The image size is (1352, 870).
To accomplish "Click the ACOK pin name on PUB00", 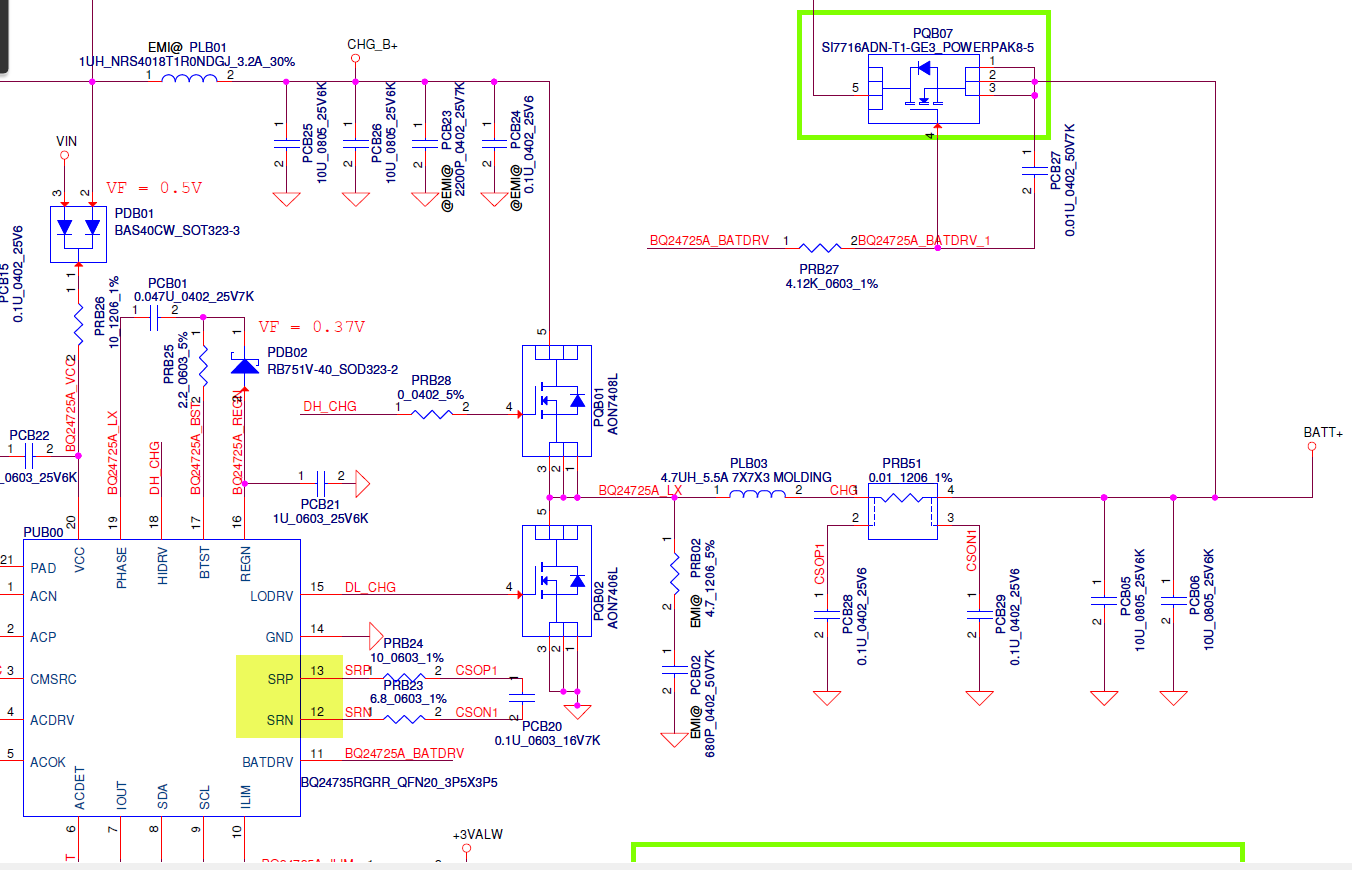I will click(x=48, y=762).
